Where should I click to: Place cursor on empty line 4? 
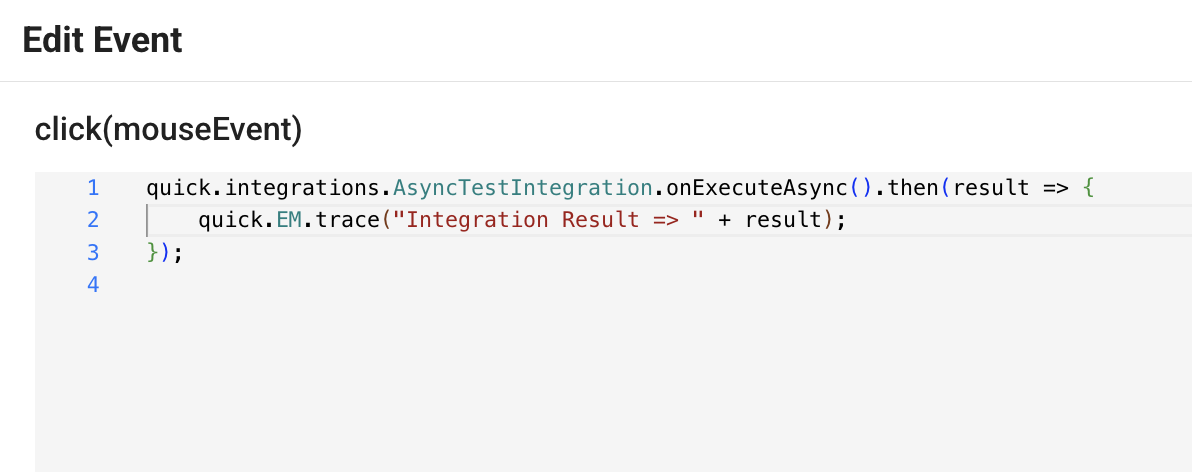pyautogui.click(x=400, y=284)
